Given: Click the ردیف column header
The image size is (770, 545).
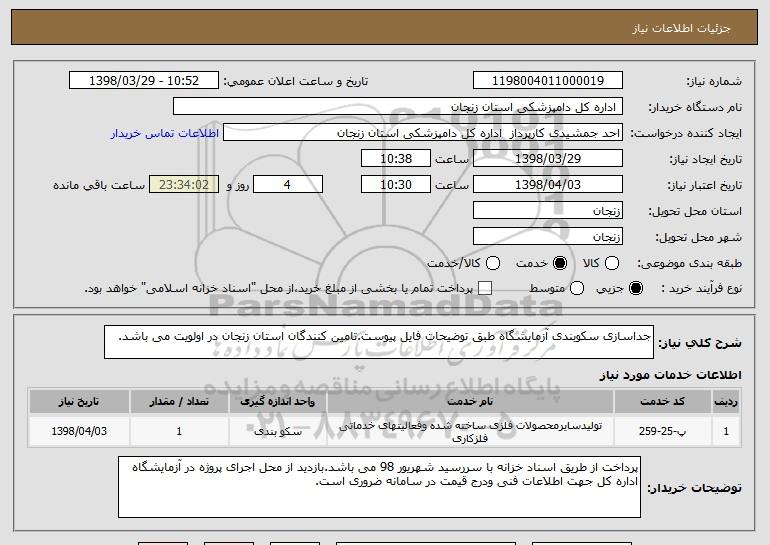Looking at the screenshot, I should click(x=726, y=402).
